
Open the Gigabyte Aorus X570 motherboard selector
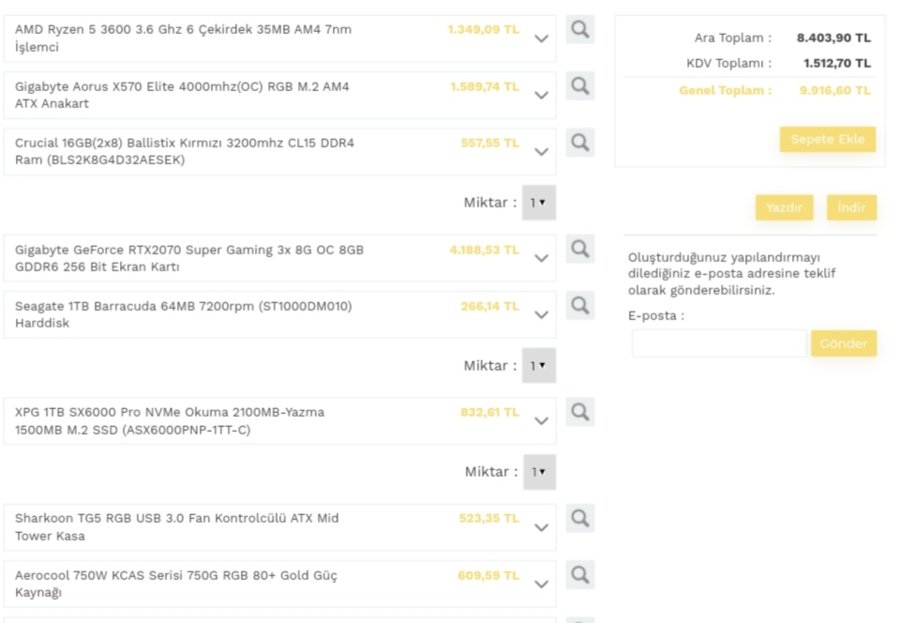[x=541, y=95]
